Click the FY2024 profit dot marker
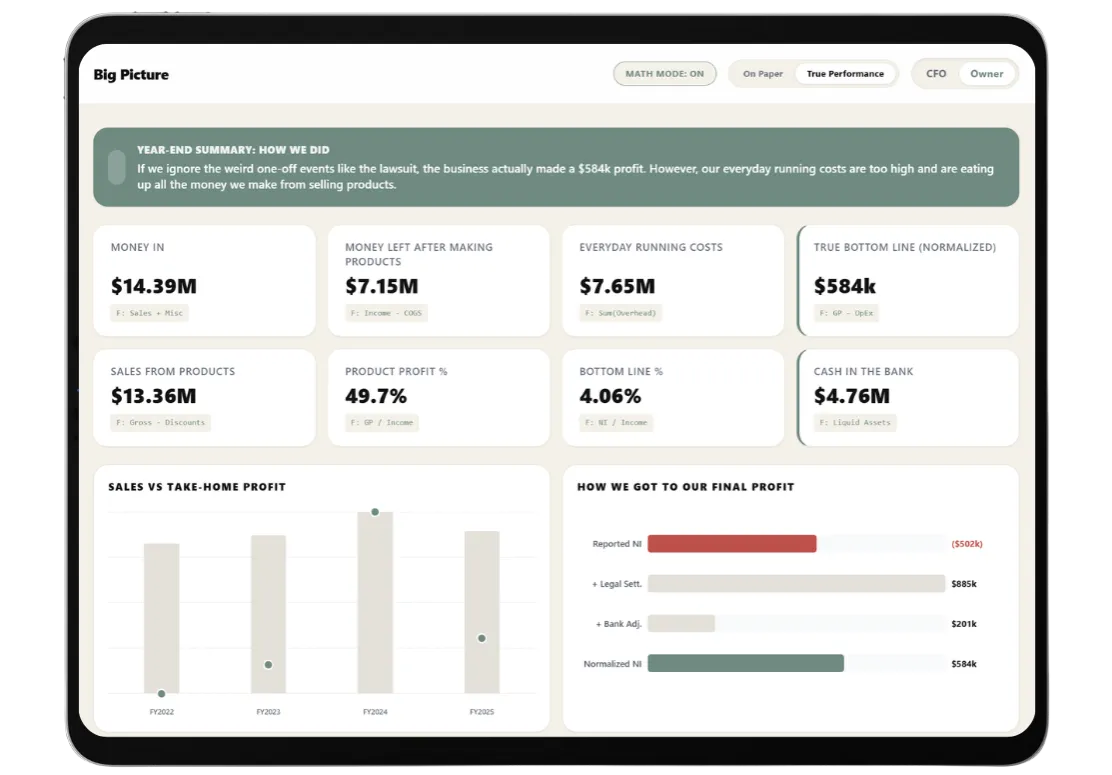The image size is (1112, 775). tap(375, 512)
